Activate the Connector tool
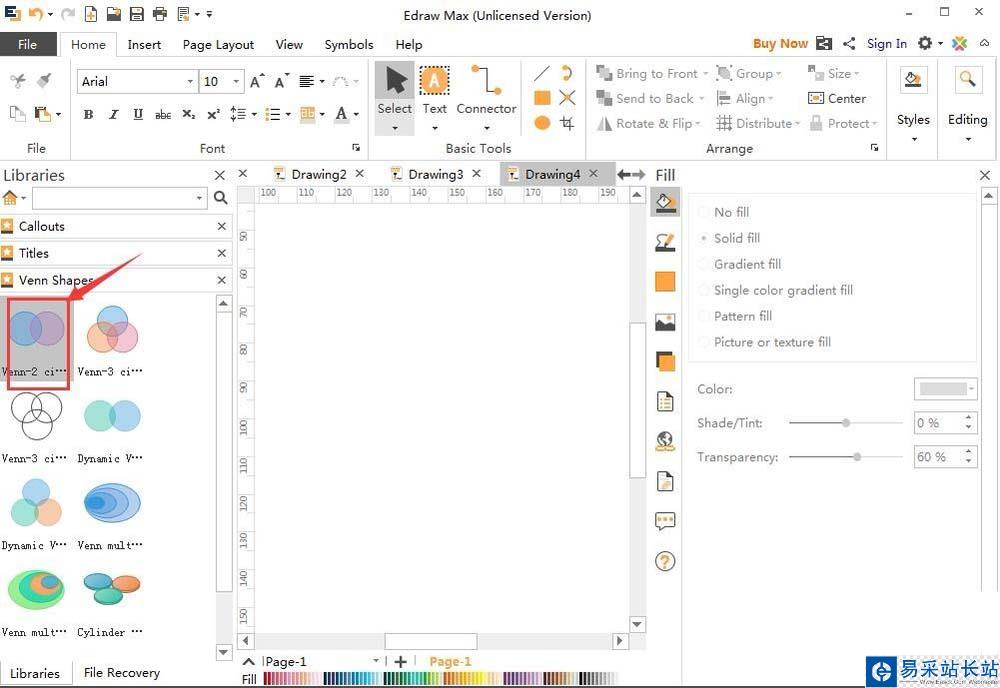 click(486, 90)
